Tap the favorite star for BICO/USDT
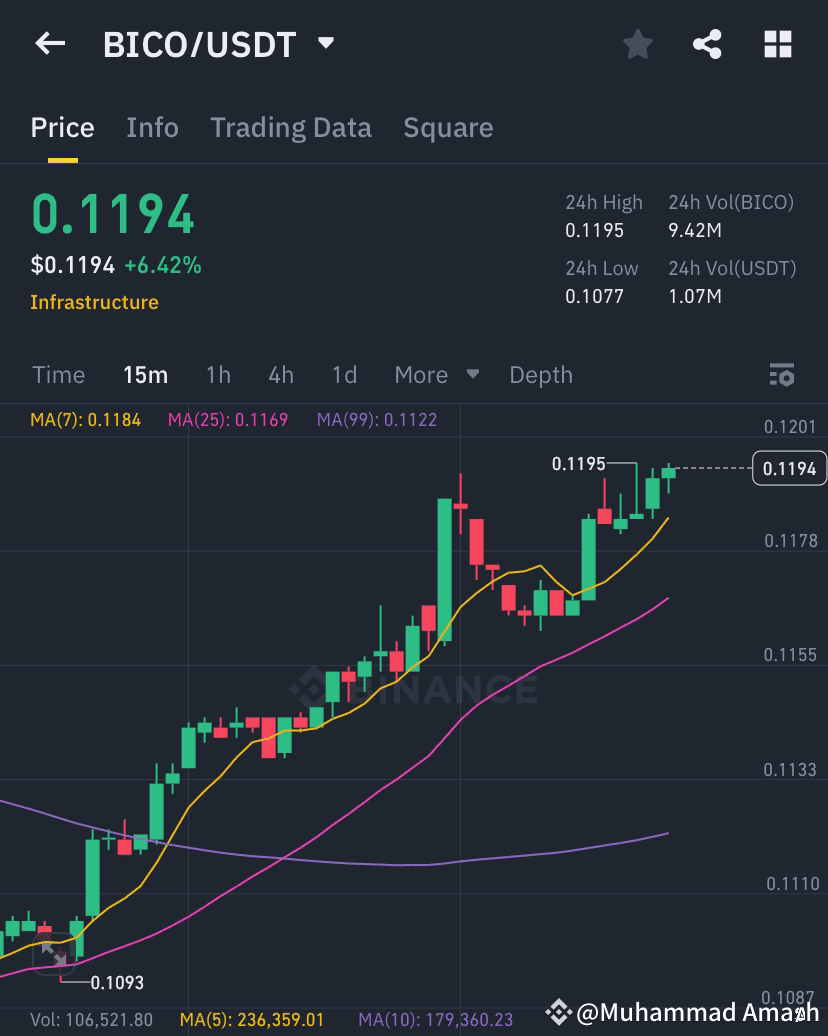 pyautogui.click(x=637, y=43)
